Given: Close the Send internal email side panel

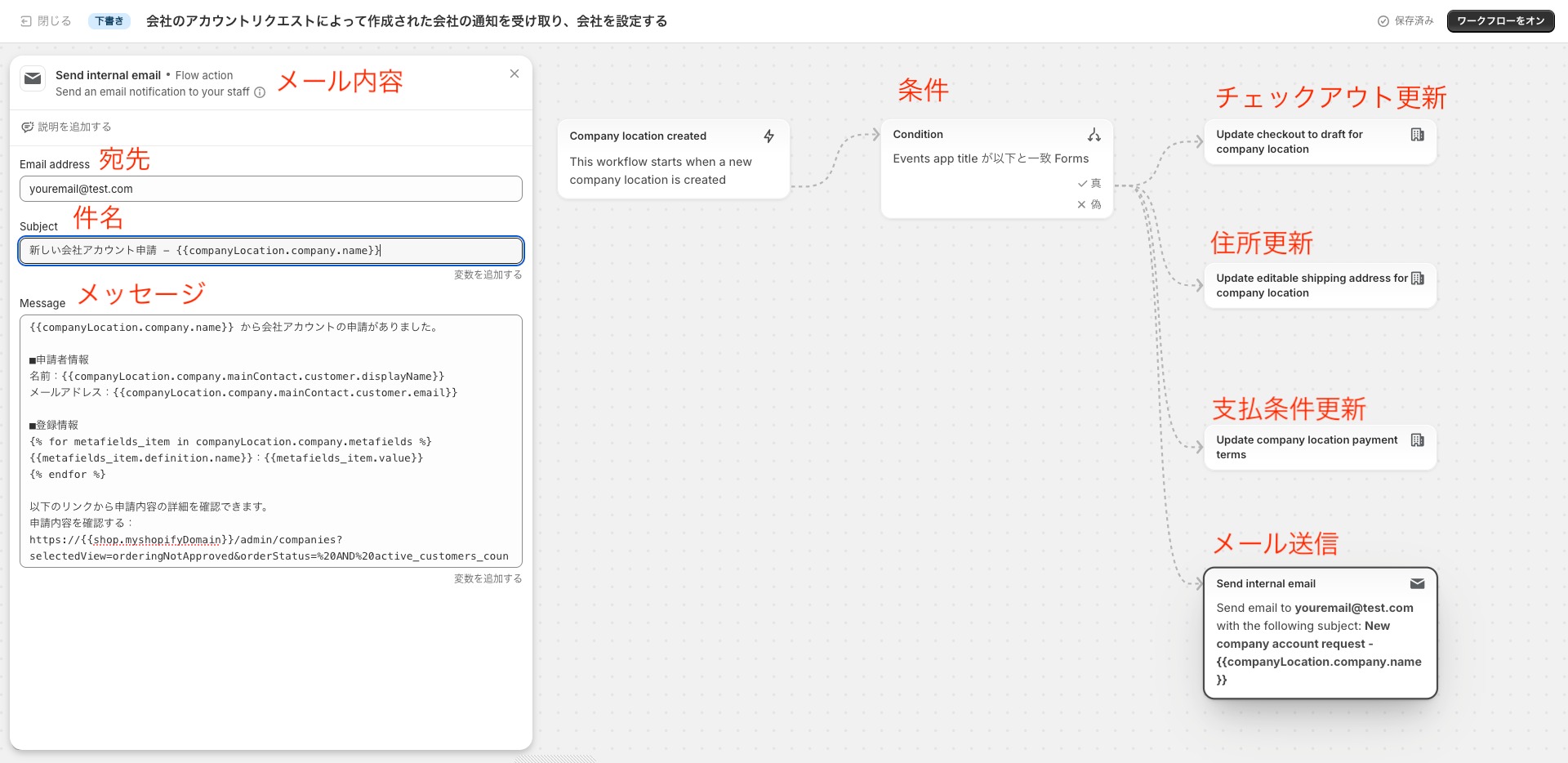Looking at the screenshot, I should tap(514, 74).
